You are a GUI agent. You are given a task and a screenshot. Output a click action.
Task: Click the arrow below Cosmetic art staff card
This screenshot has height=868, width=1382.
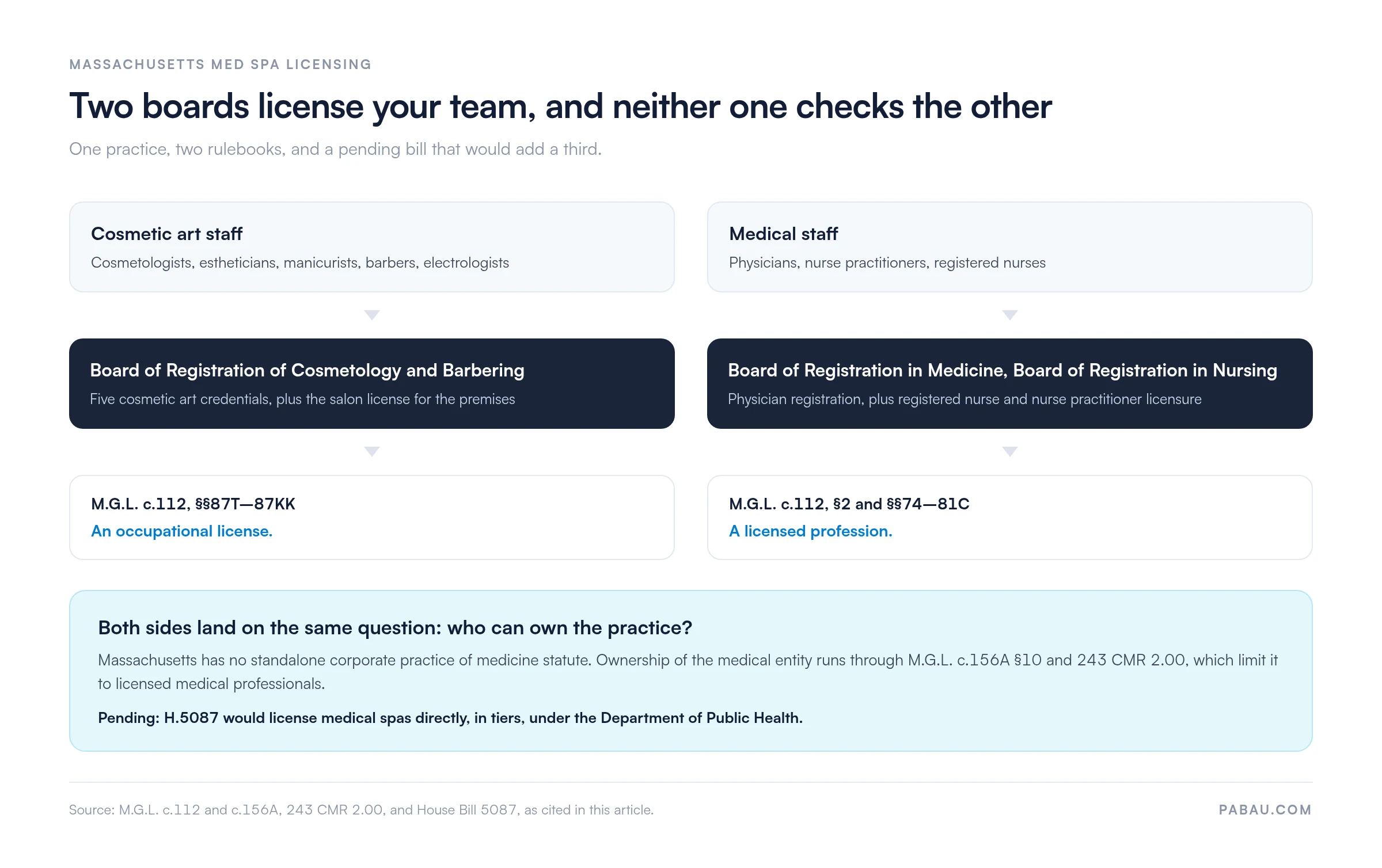(x=372, y=315)
